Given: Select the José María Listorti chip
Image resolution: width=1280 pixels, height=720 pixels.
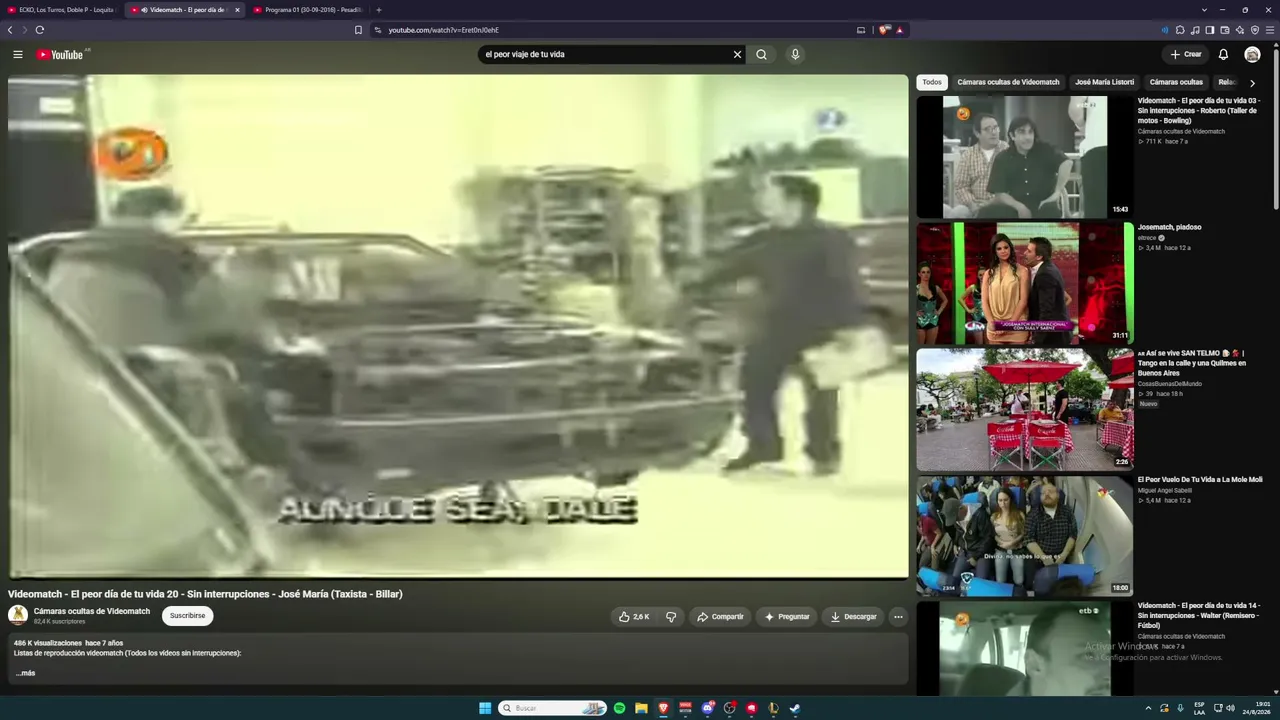Looking at the screenshot, I should (1104, 82).
